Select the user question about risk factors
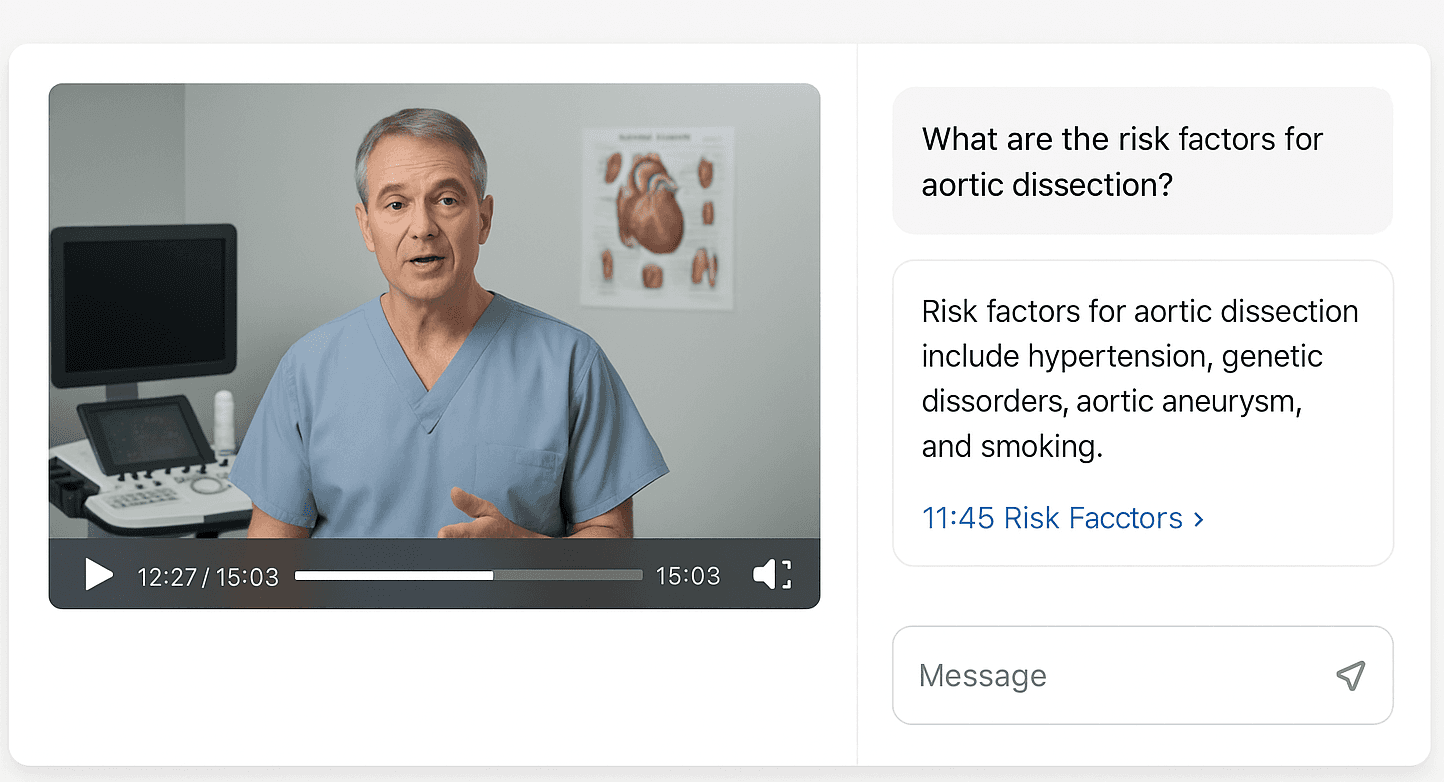This screenshot has width=1444, height=782. pos(1142,161)
